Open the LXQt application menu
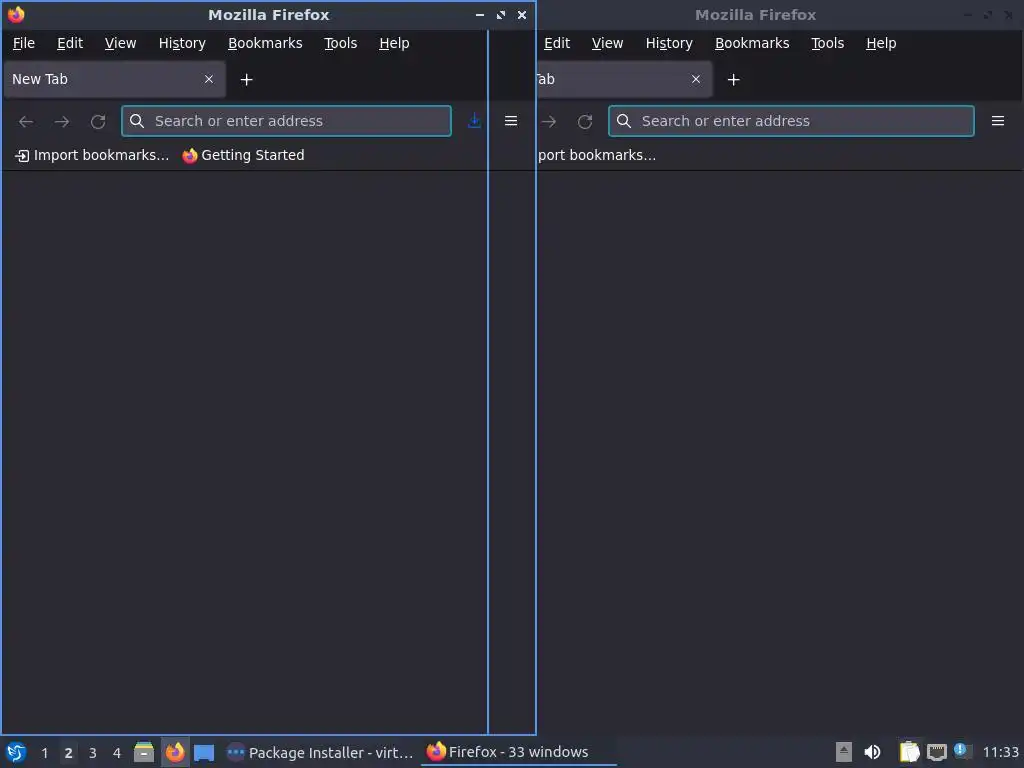This screenshot has height=768, width=1024. [x=16, y=752]
